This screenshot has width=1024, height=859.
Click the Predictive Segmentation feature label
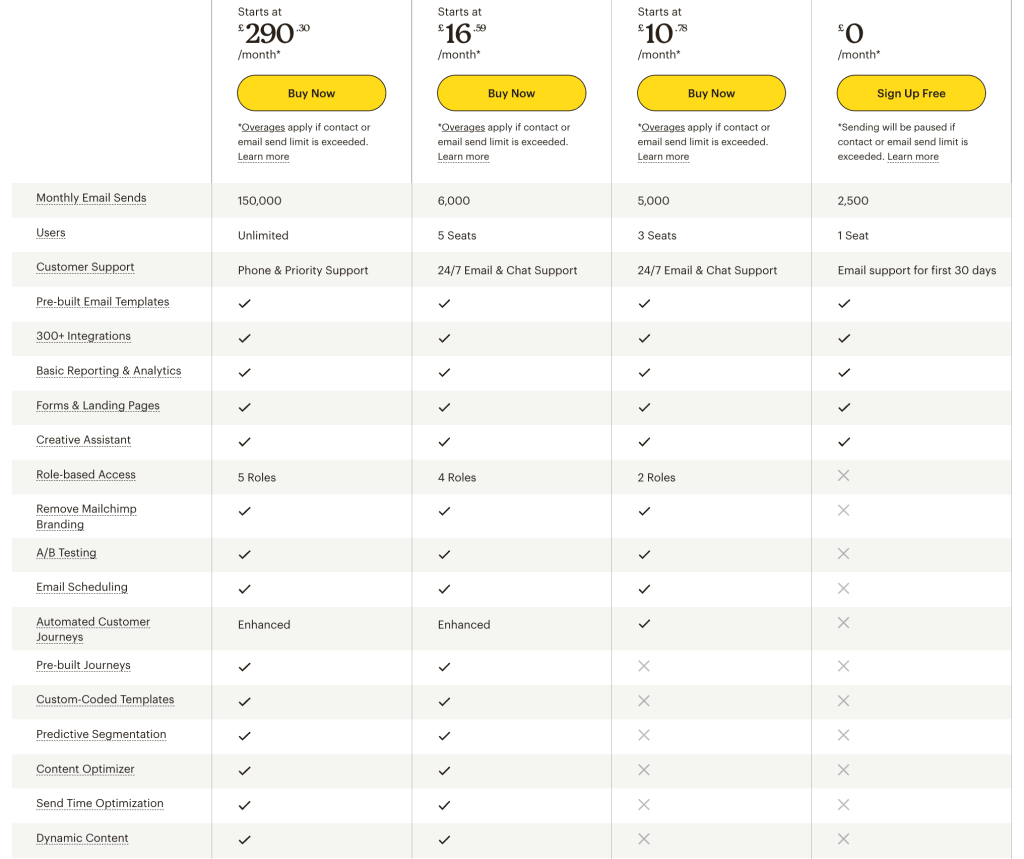[x=101, y=734]
